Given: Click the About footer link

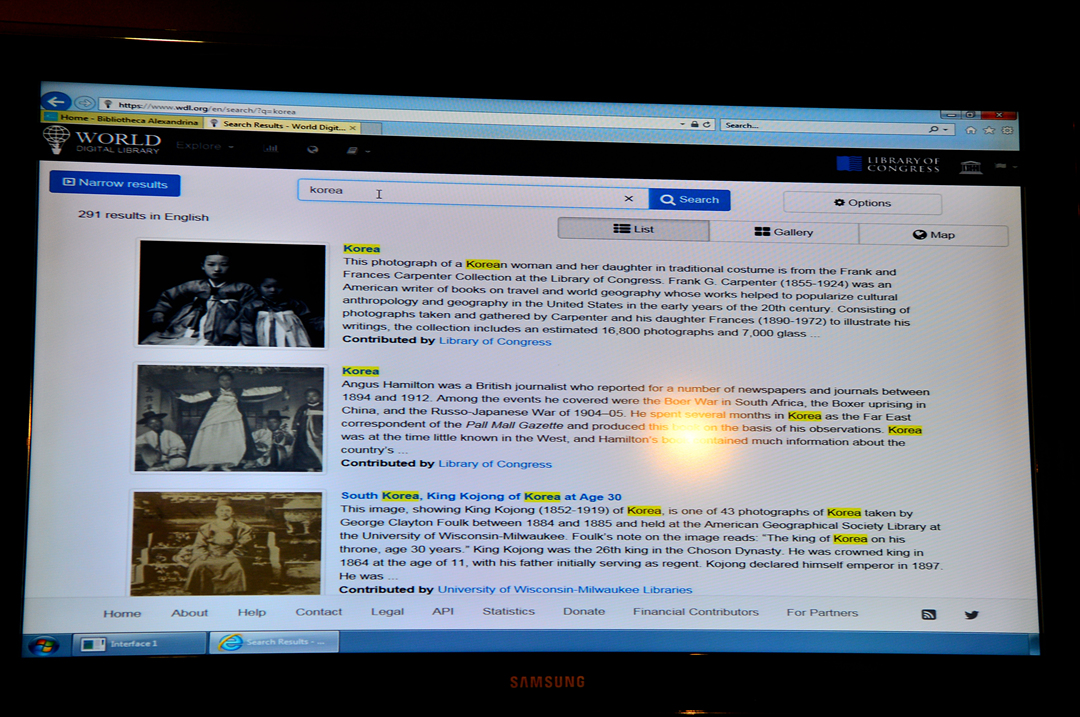Looking at the screenshot, I should pos(189,613).
